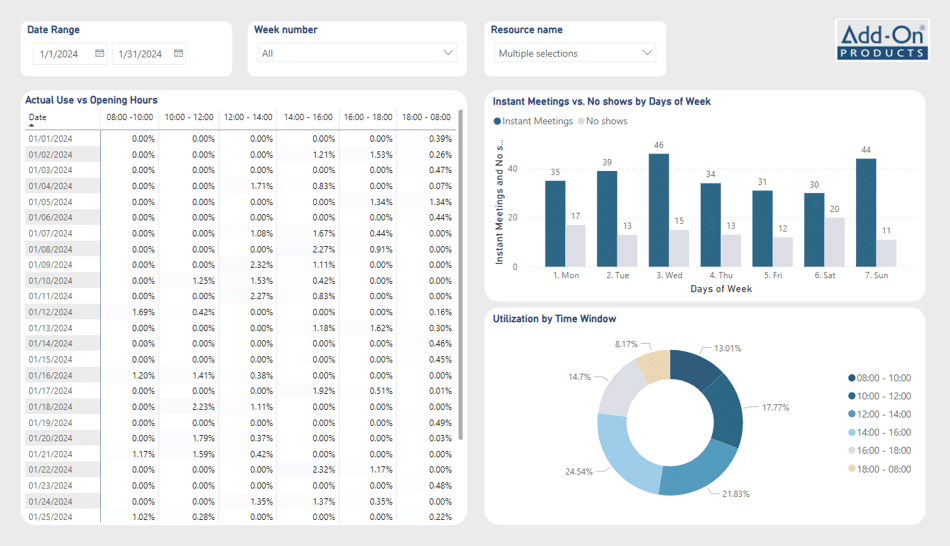Click the table's vertical scrollbar

[461, 280]
